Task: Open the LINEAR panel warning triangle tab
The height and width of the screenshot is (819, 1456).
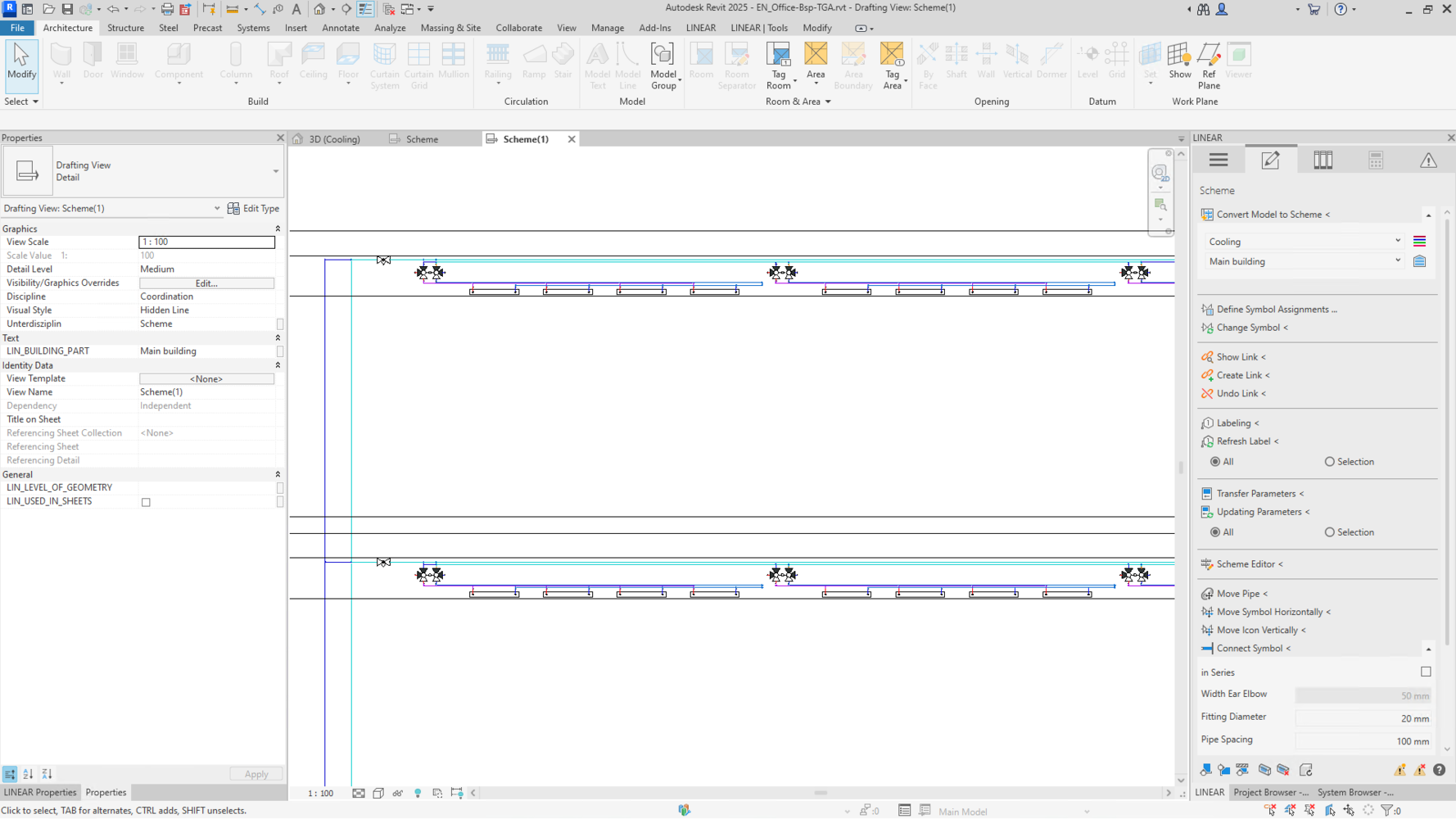Action: 1427,161
